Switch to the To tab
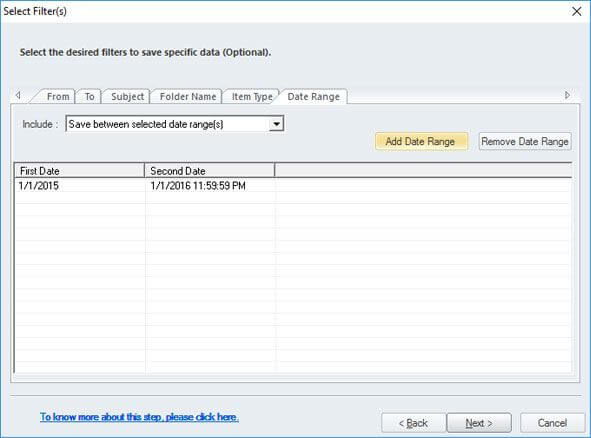591x438 pixels. (89, 96)
